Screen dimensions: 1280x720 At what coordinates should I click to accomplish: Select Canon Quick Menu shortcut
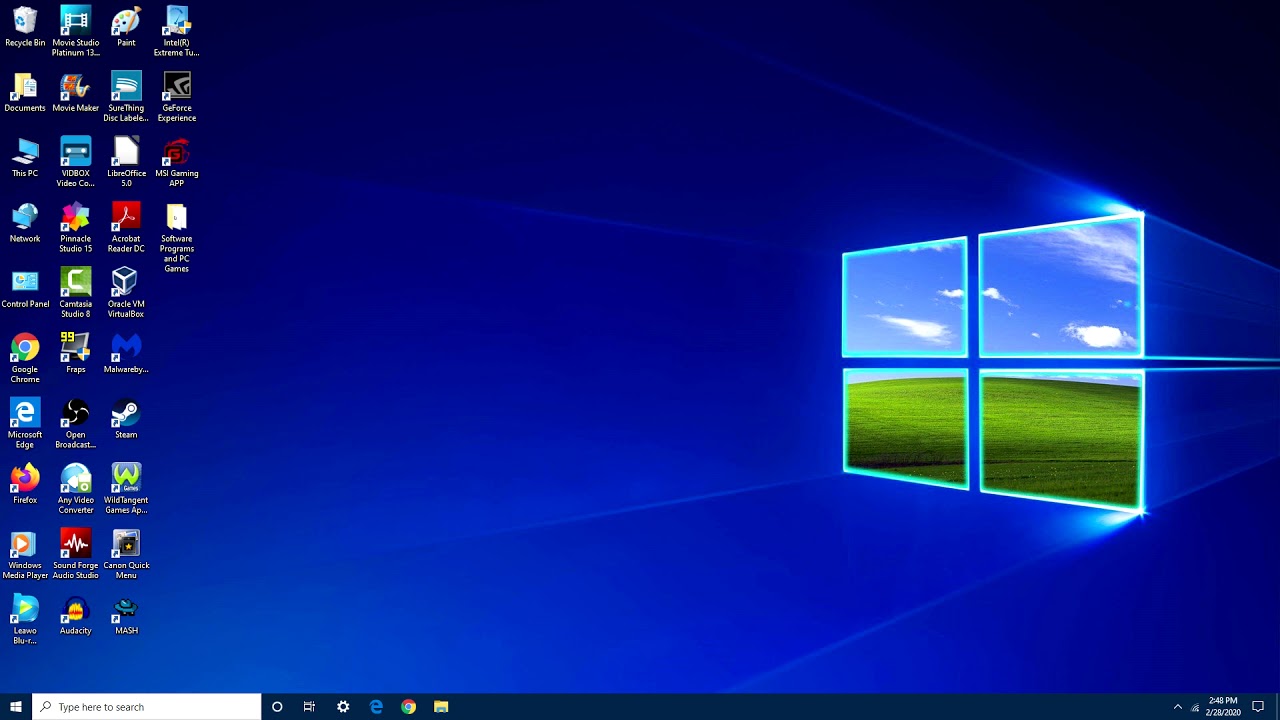(x=126, y=554)
